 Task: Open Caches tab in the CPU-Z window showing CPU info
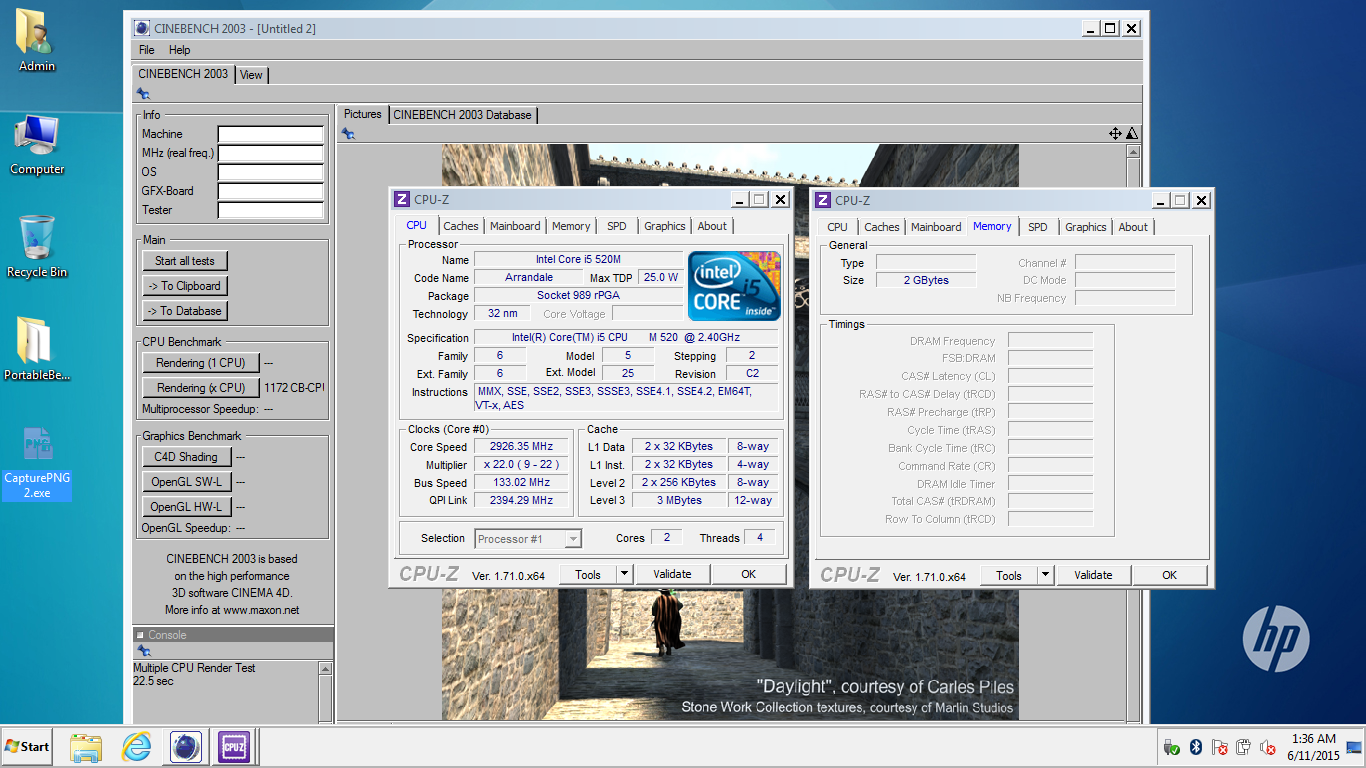coord(461,226)
